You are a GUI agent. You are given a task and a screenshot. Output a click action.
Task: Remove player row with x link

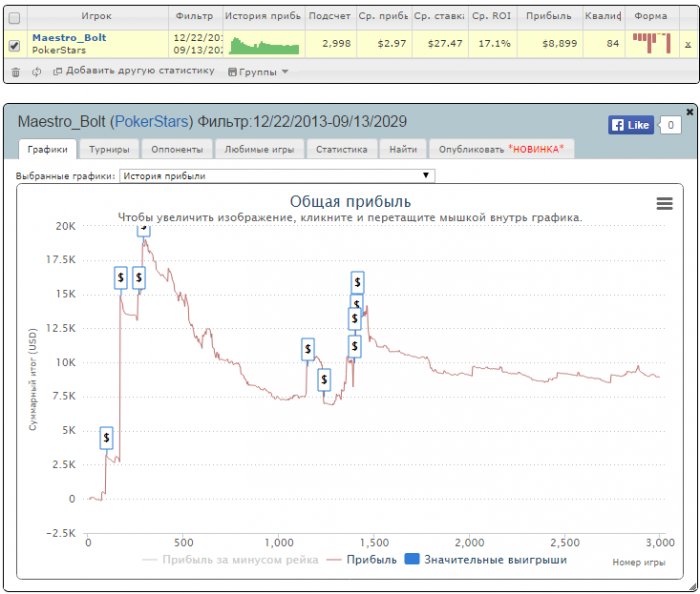coord(688,44)
